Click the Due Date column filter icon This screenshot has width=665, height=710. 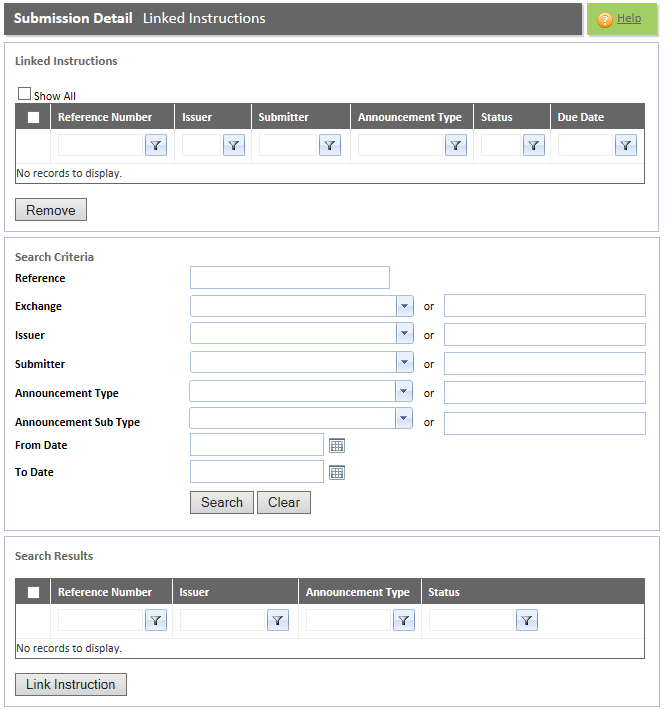click(625, 146)
